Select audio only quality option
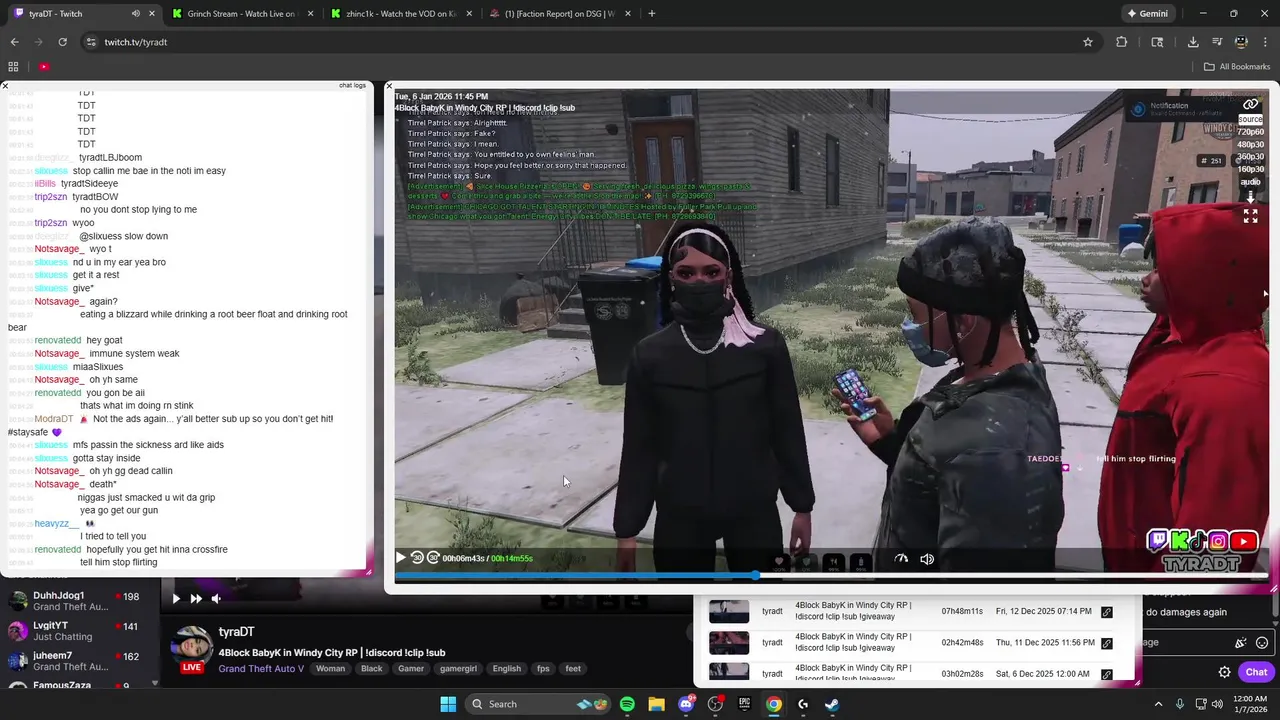The height and width of the screenshot is (720, 1280). 1250,182
